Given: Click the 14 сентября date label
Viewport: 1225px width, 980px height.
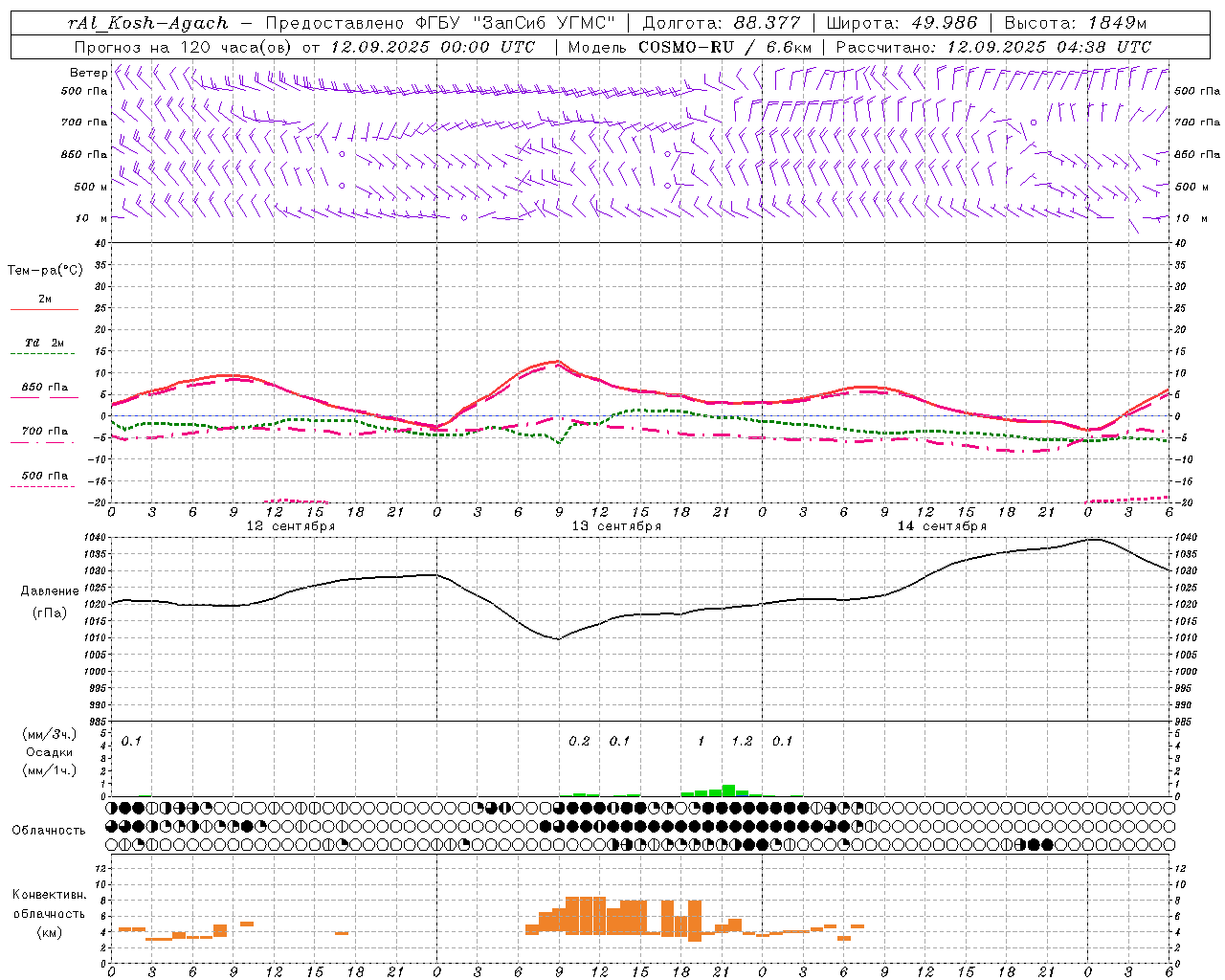Looking at the screenshot, I should (x=942, y=526).
